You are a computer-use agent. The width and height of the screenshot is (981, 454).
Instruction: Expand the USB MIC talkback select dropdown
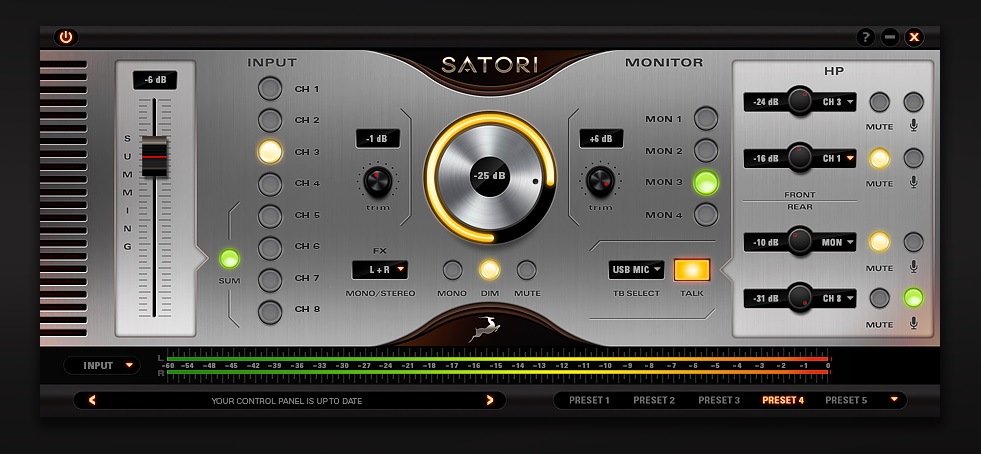pyautogui.click(x=637, y=269)
